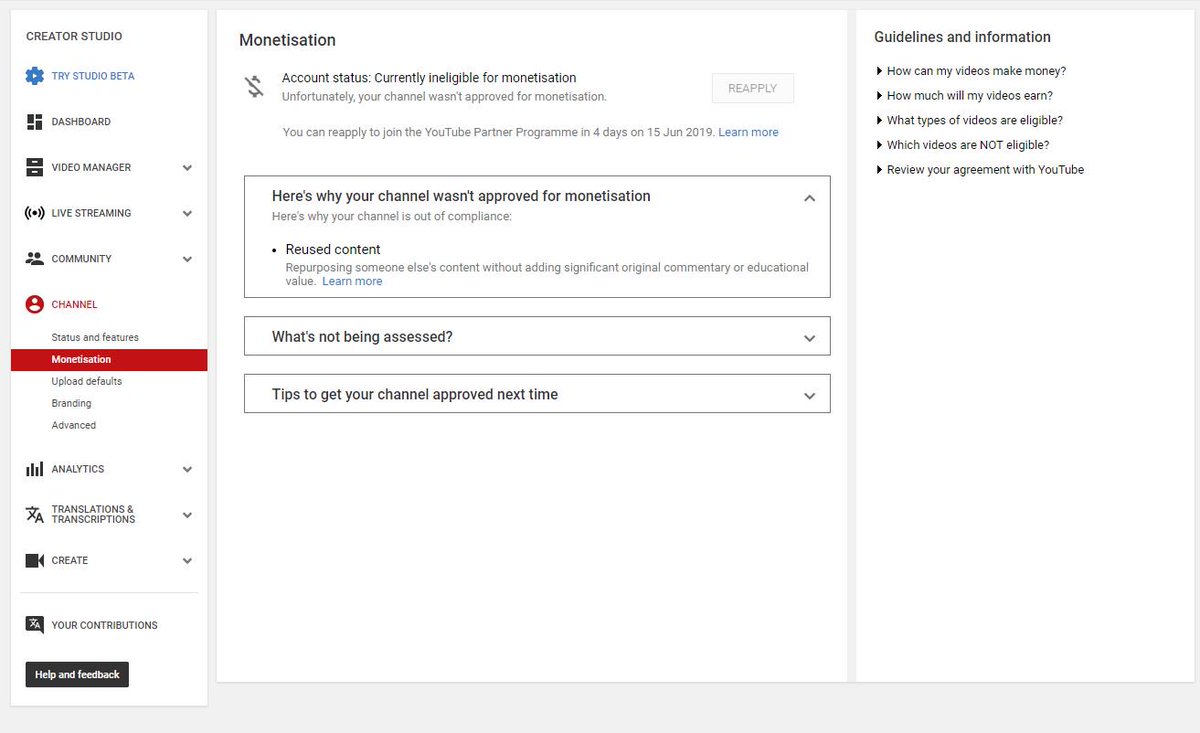Open the Your Contributions link text
The image size is (1200, 733).
(x=104, y=625)
